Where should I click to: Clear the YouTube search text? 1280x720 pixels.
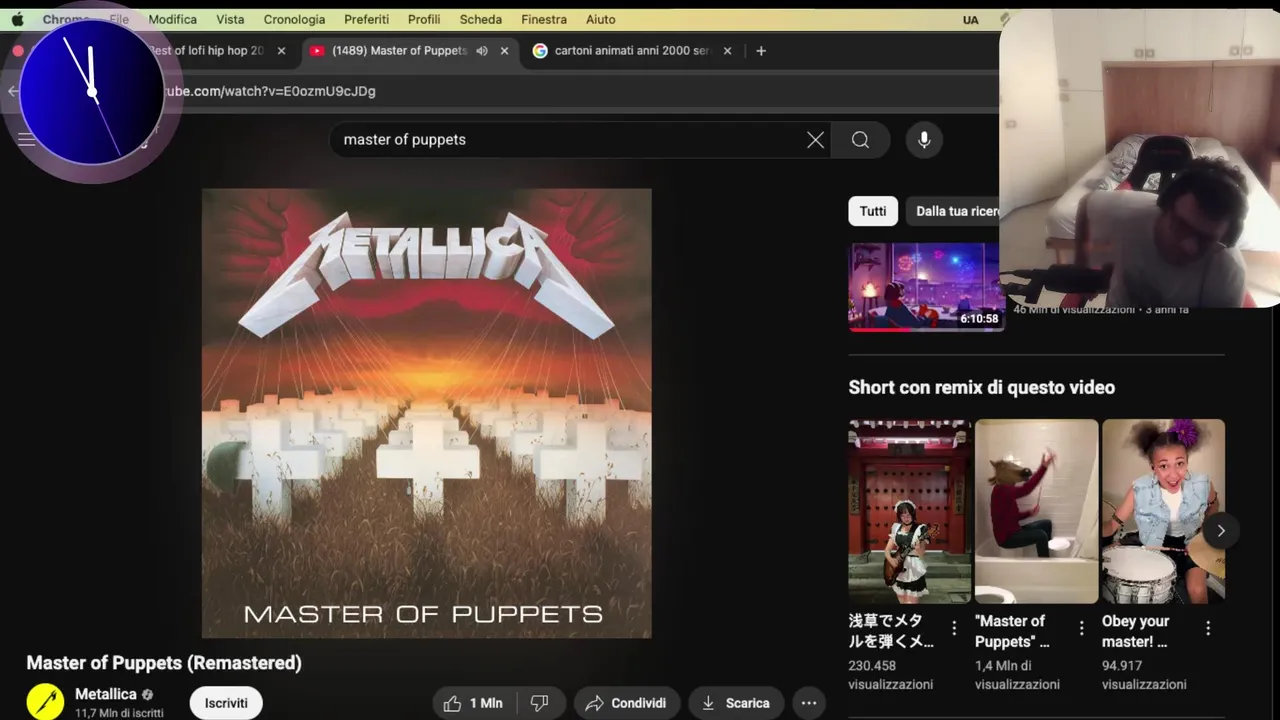tap(816, 140)
